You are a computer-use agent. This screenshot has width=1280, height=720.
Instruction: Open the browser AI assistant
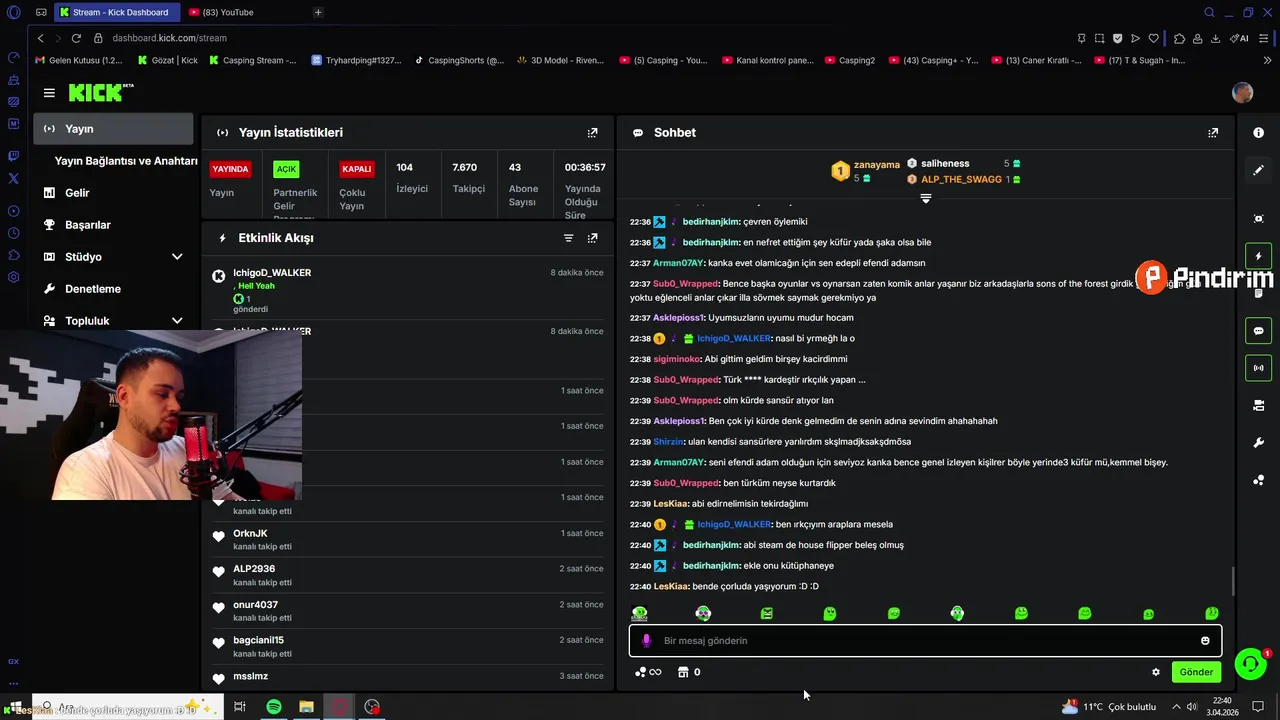tap(1240, 38)
